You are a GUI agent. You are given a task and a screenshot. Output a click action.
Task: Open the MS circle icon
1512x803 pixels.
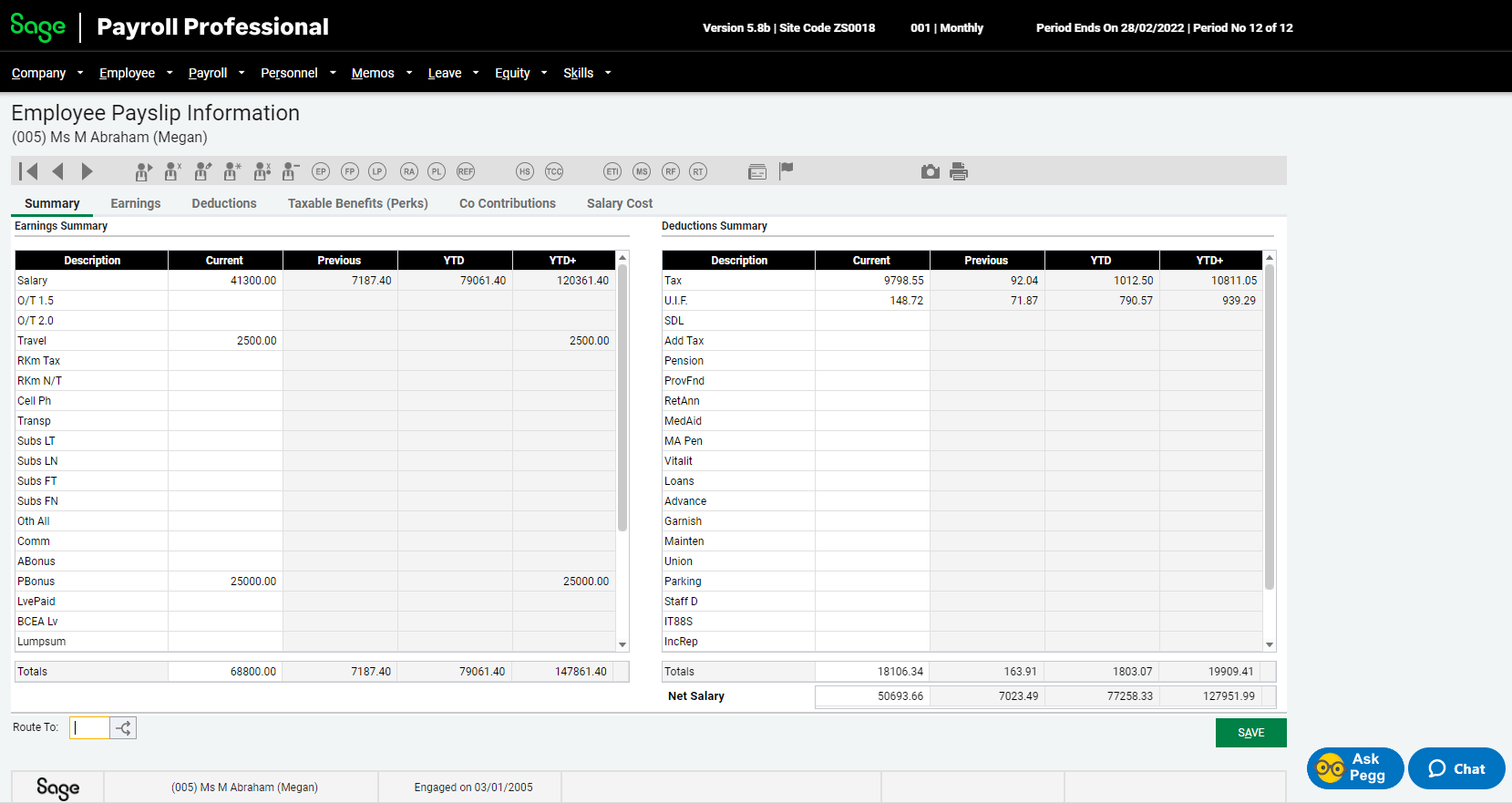(643, 171)
